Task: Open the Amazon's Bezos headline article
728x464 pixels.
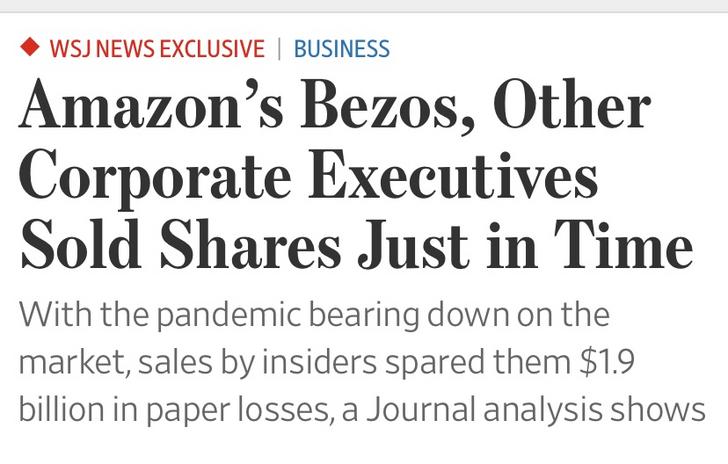Action: pos(356,174)
